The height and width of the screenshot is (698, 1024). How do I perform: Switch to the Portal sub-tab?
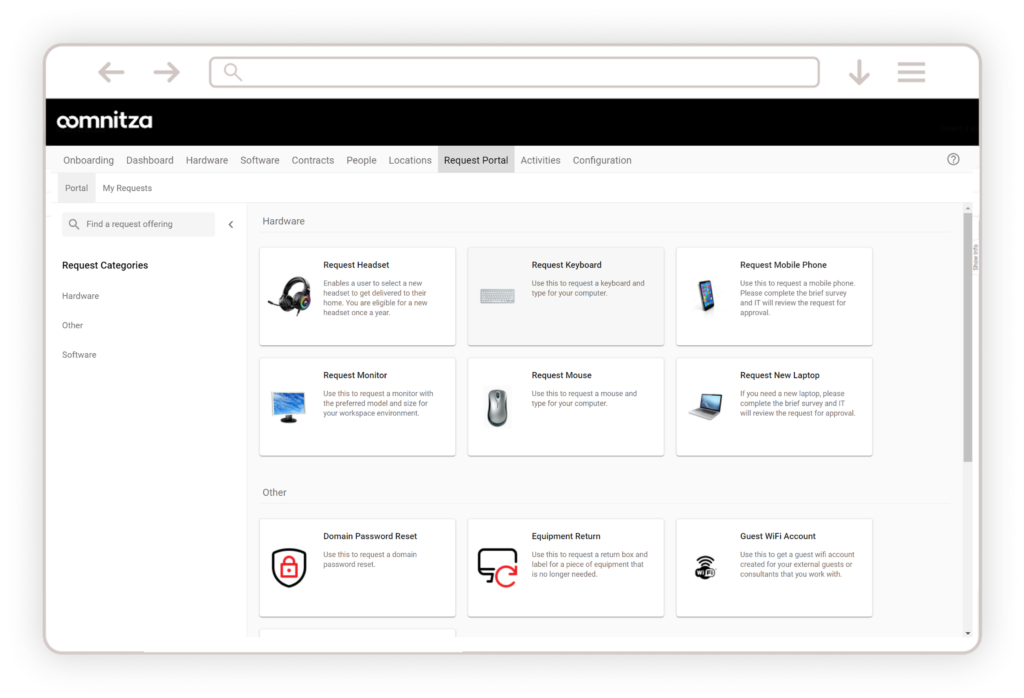tap(76, 188)
